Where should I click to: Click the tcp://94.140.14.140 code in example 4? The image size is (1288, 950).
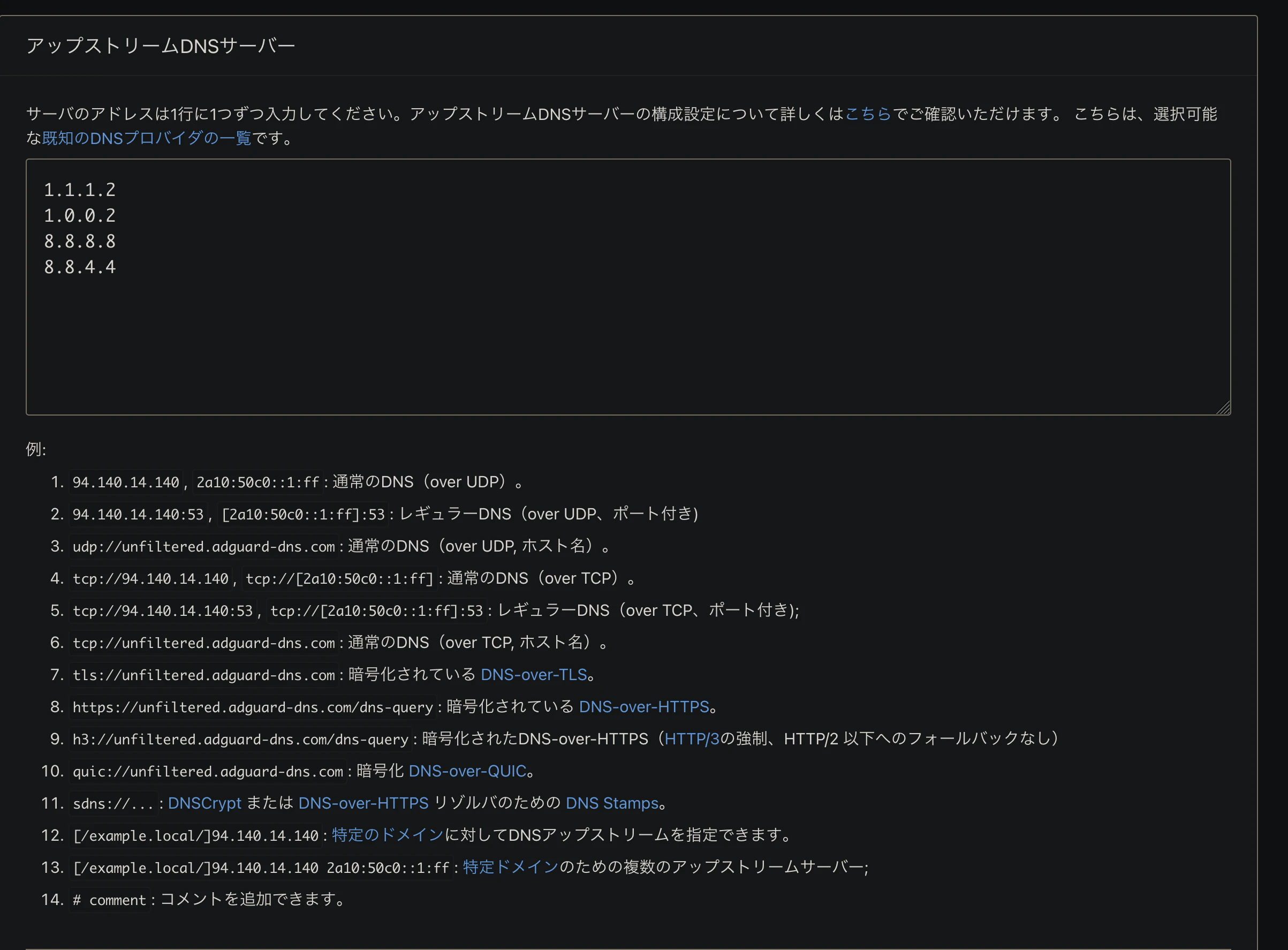[x=150, y=578]
